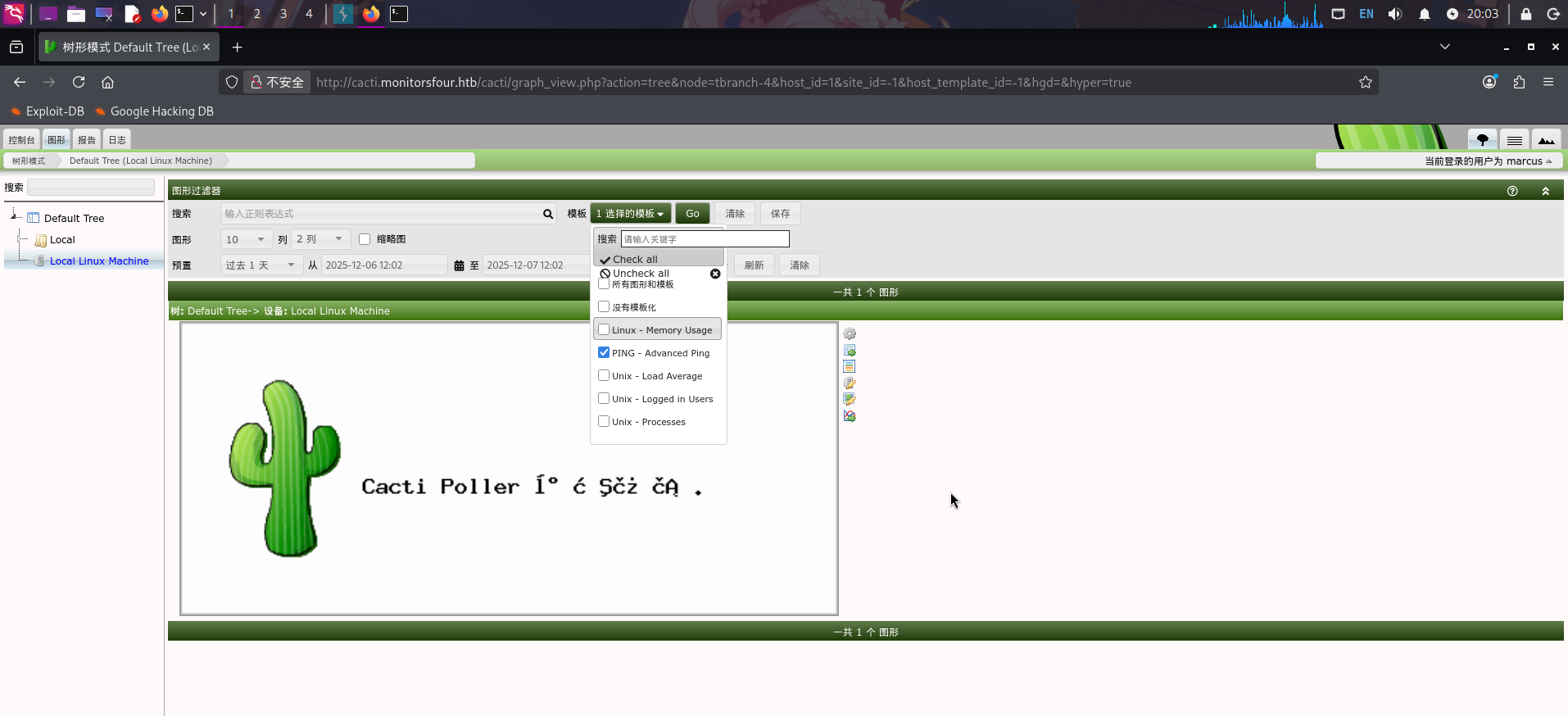The image size is (1568, 716).
Task: Check 'Unix - Processes' template
Action: tap(604, 421)
